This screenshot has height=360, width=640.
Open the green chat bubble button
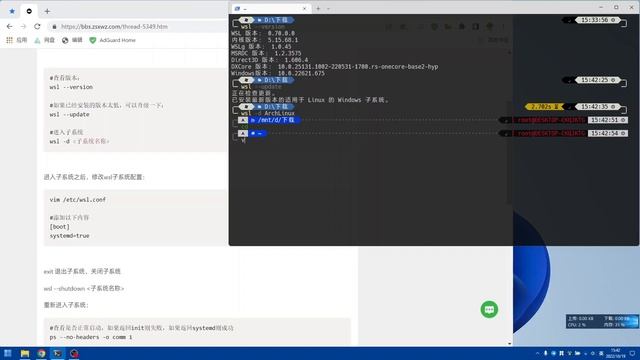point(489,309)
